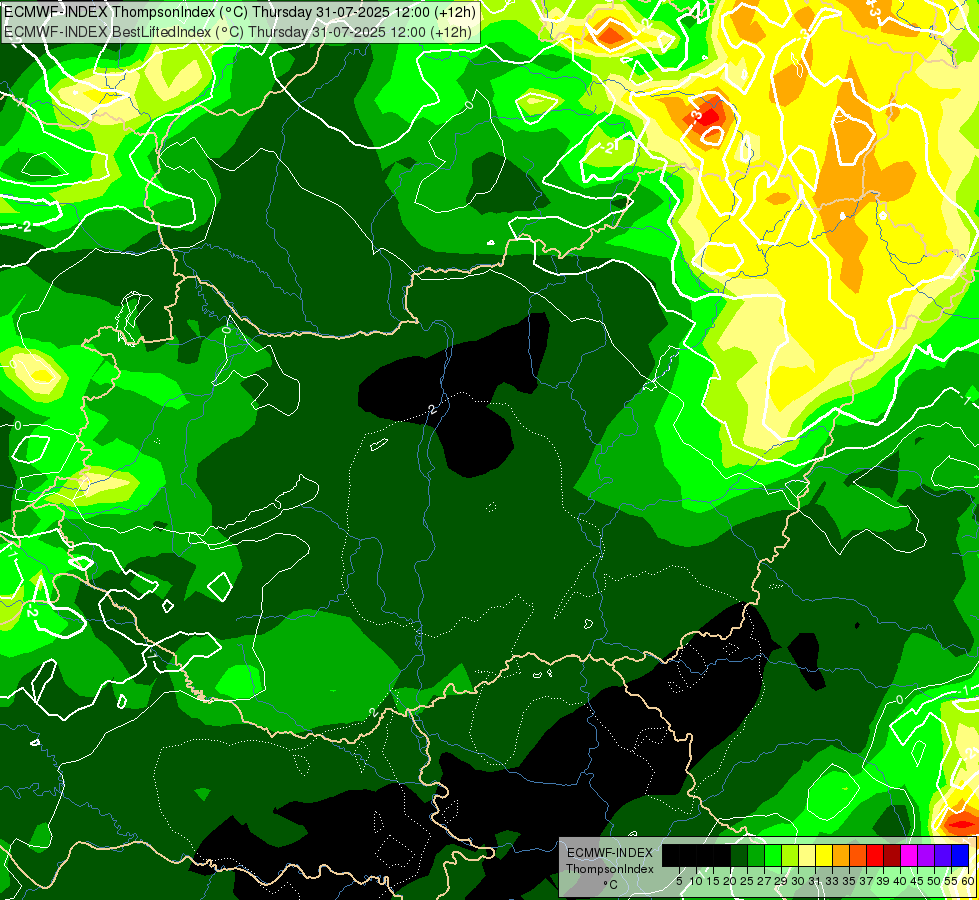
Task: Pick the medium green legend swatch (25–27)
Action: tap(756, 855)
